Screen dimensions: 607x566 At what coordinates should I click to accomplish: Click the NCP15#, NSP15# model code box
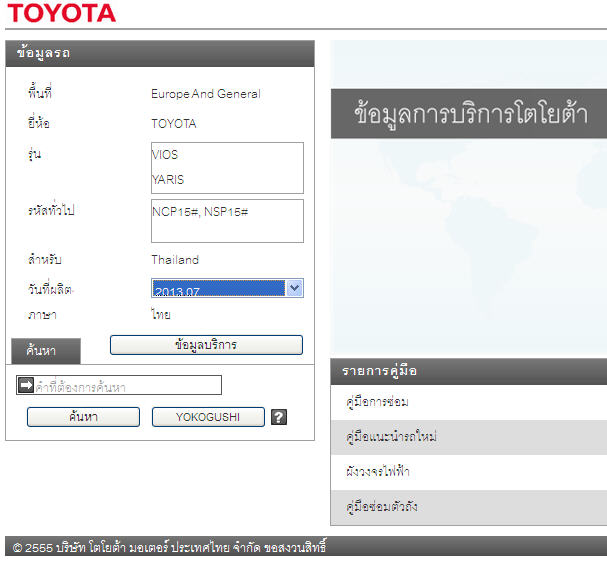point(227,221)
